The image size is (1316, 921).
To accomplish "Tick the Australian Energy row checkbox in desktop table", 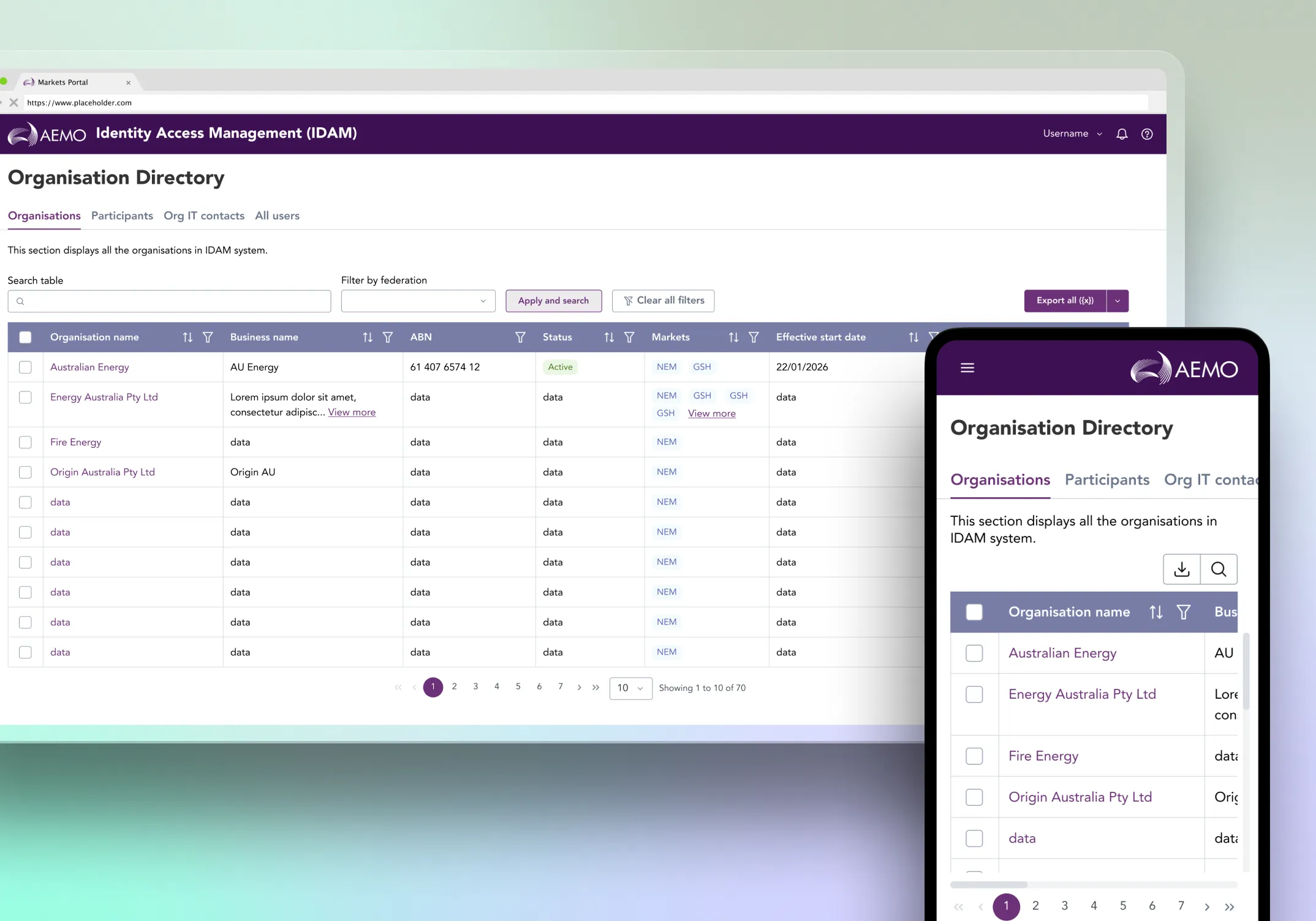I will coord(25,367).
